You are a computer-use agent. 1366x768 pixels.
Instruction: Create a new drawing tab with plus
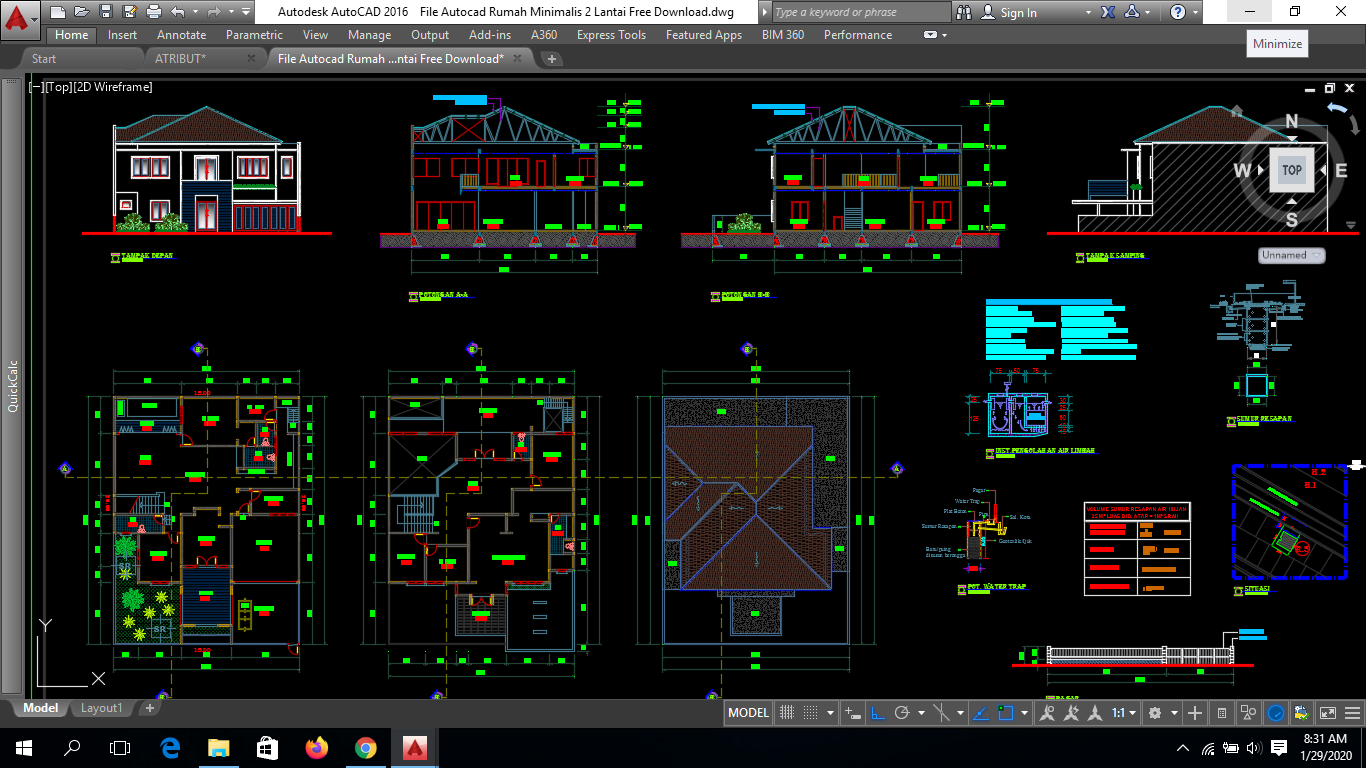click(x=551, y=59)
